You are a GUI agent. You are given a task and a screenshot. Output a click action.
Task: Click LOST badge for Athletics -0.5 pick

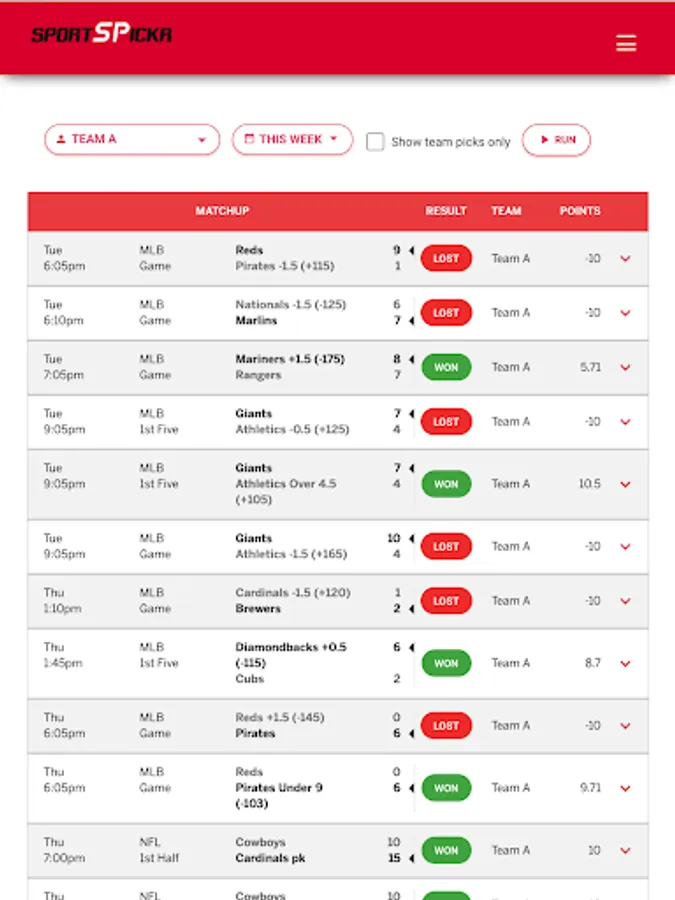446,422
